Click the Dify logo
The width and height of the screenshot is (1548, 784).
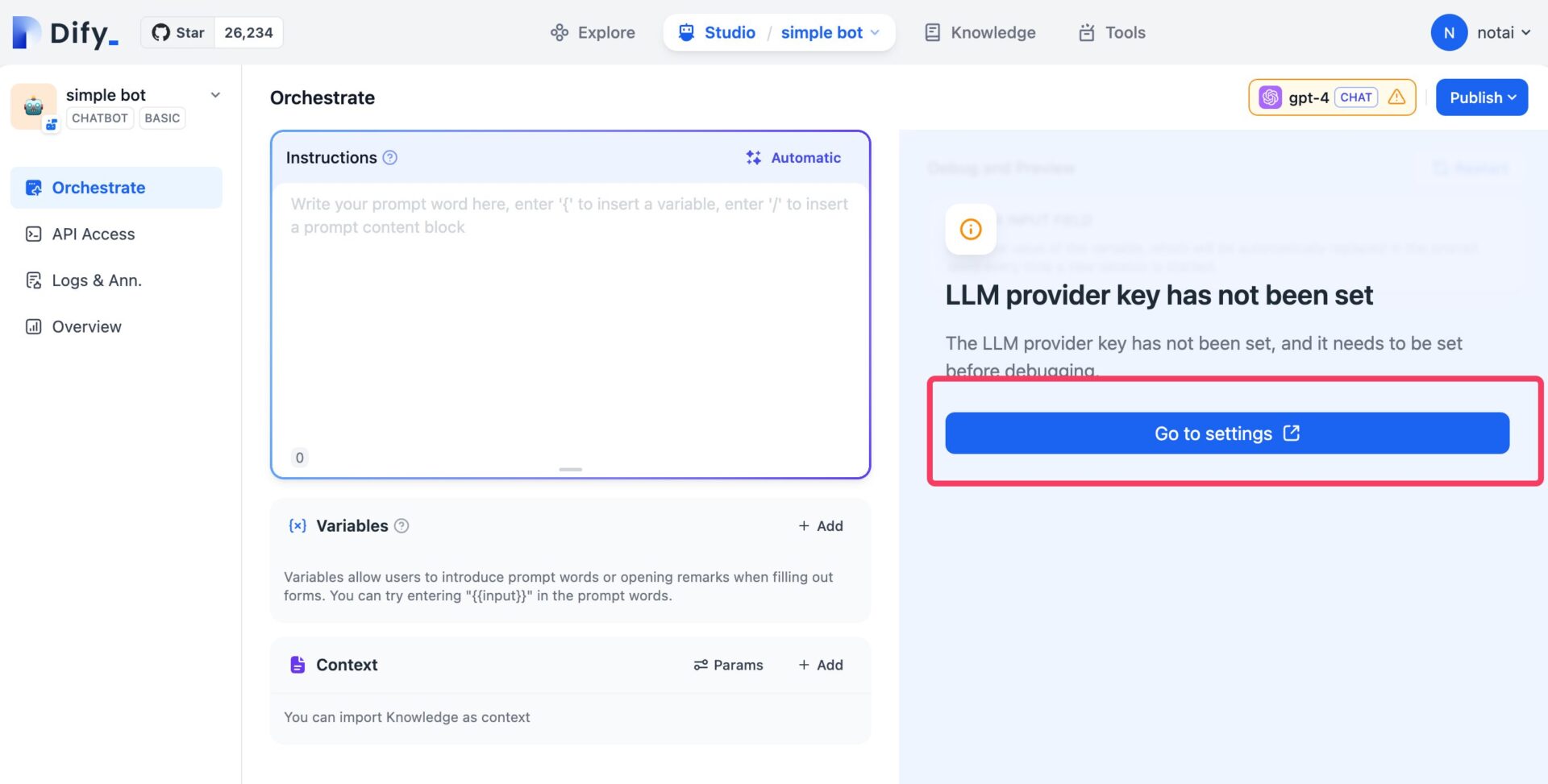click(65, 32)
